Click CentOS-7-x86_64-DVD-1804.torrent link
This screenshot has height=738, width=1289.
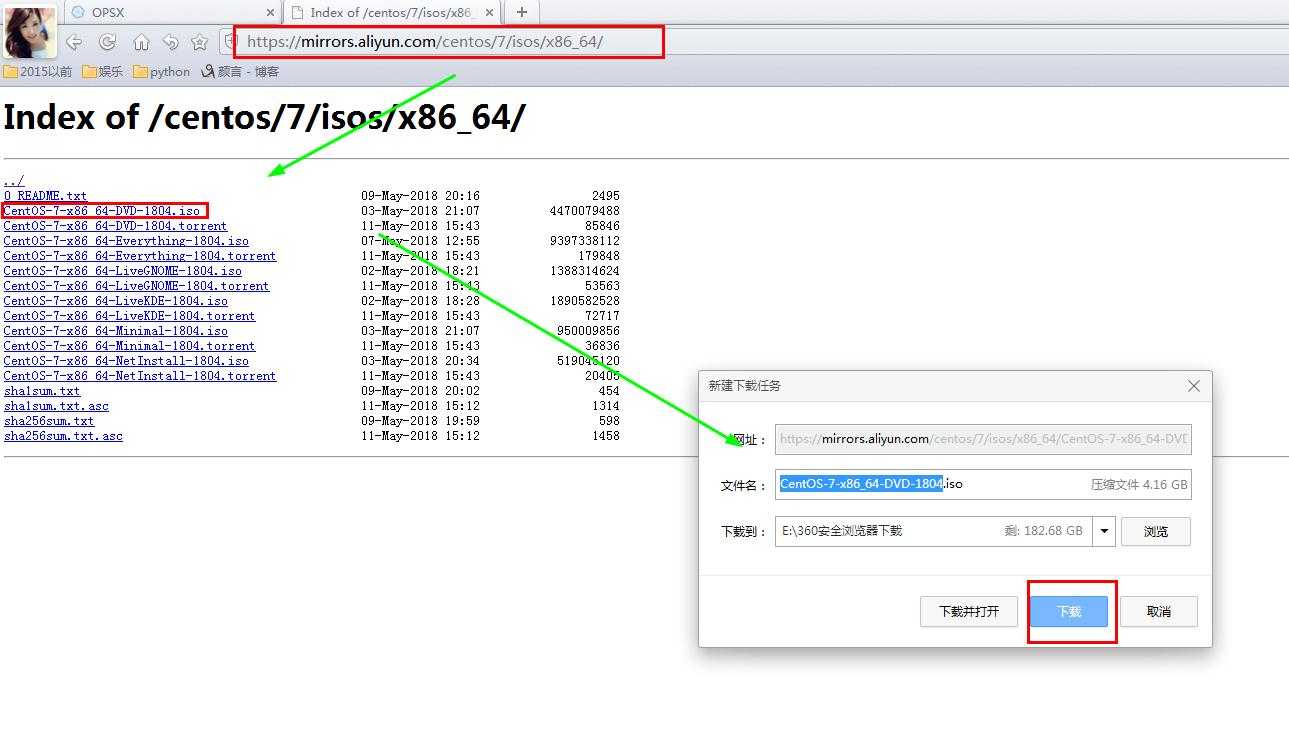tap(115, 226)
